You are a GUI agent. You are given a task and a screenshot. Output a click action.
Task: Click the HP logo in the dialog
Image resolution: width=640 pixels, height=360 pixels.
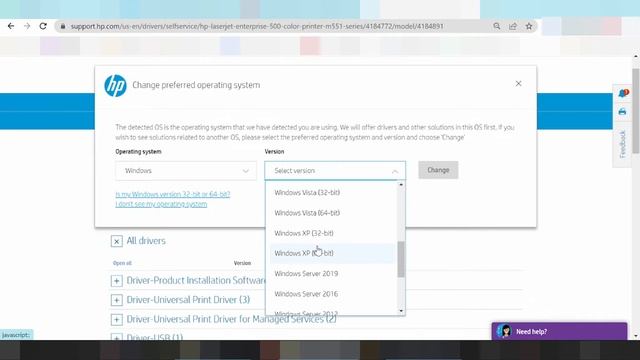tap(116, 85)
